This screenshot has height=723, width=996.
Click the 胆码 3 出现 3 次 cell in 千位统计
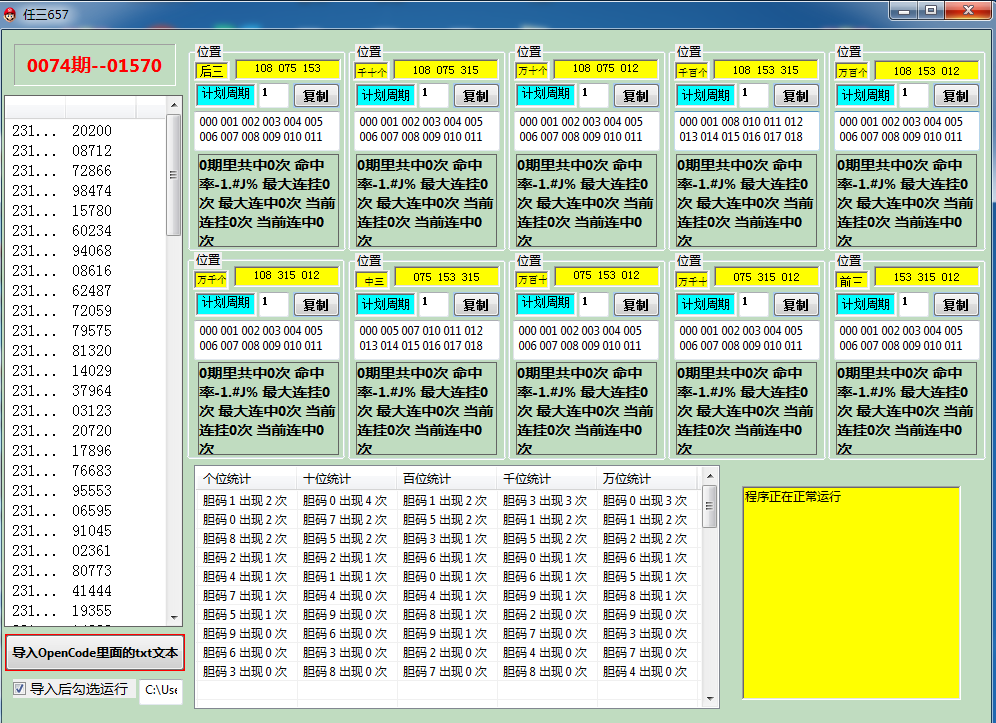[545, 501]
